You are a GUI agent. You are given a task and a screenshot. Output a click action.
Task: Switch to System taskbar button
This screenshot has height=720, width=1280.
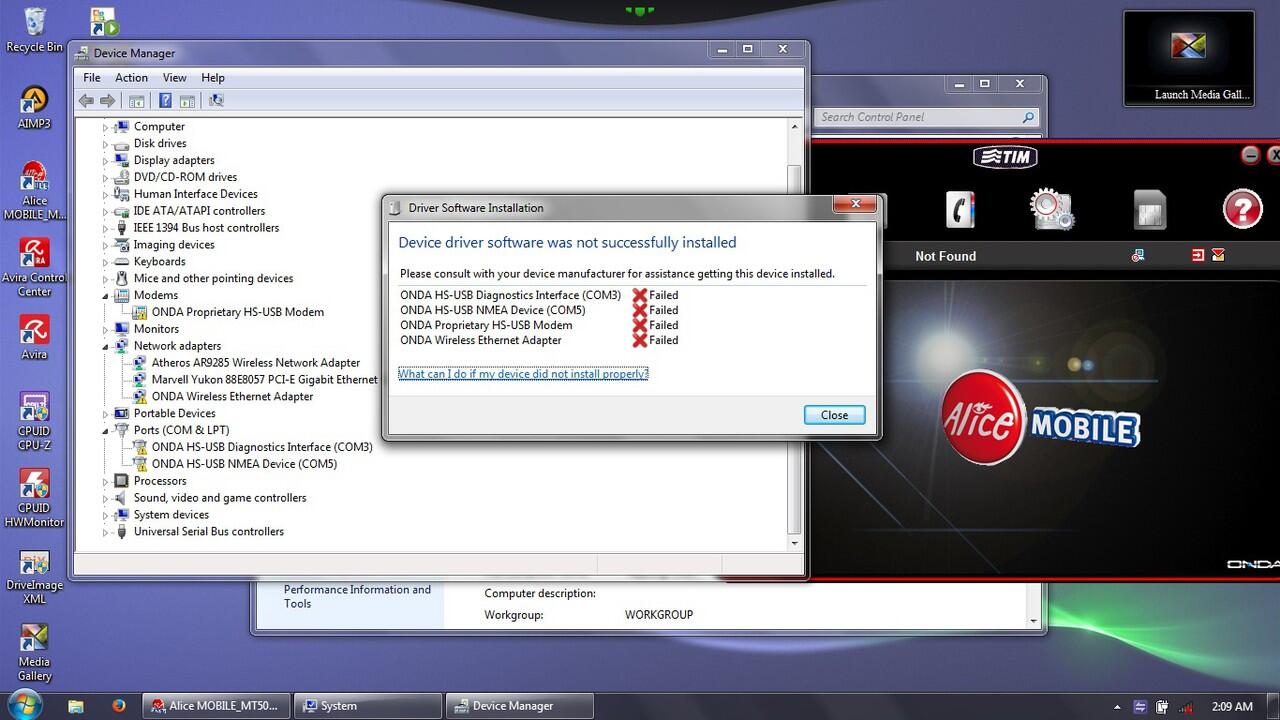point(369,705)
